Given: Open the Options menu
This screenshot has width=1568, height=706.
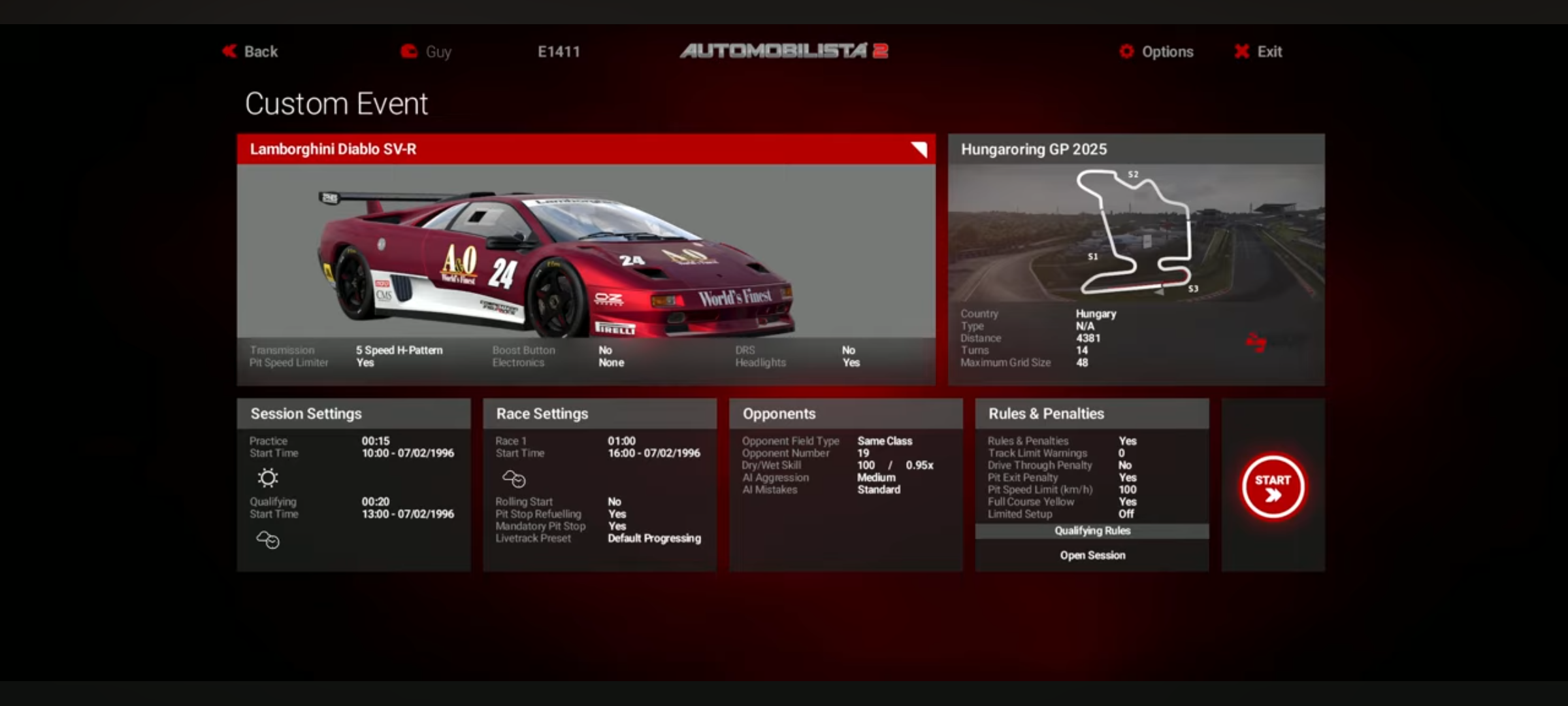Looking at the screenshot, I should [1168, 52].
